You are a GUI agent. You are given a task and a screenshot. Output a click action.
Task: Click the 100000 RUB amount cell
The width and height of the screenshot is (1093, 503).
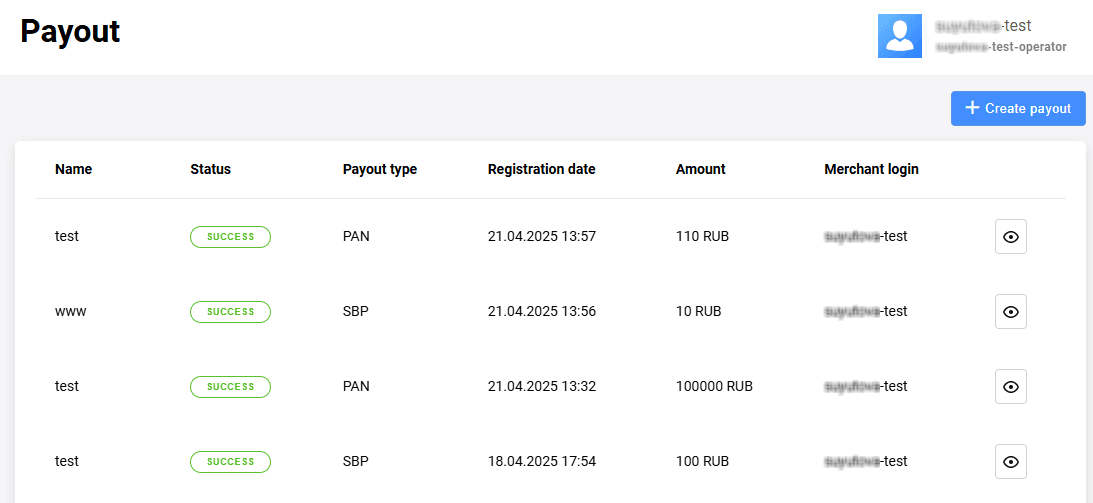(x=714, y=386)
